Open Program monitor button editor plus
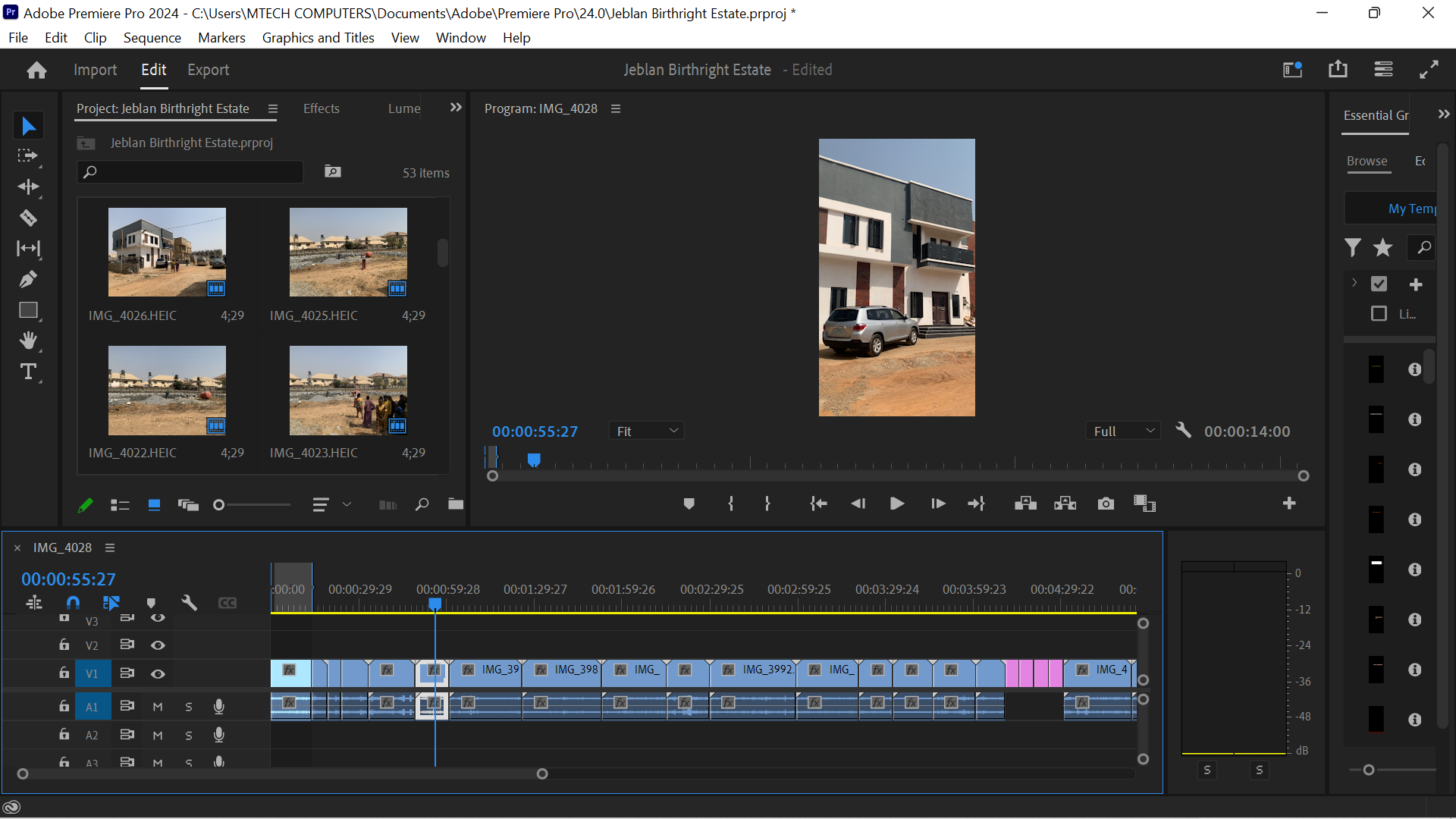The width and height of the screenshot is (1456, 819). click(x=1289, y=504)
